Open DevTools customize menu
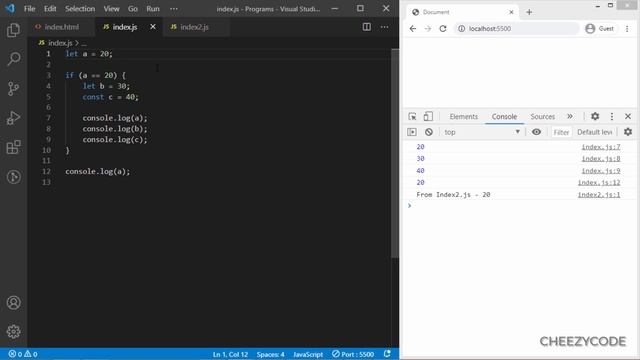 tap(611, 116)
